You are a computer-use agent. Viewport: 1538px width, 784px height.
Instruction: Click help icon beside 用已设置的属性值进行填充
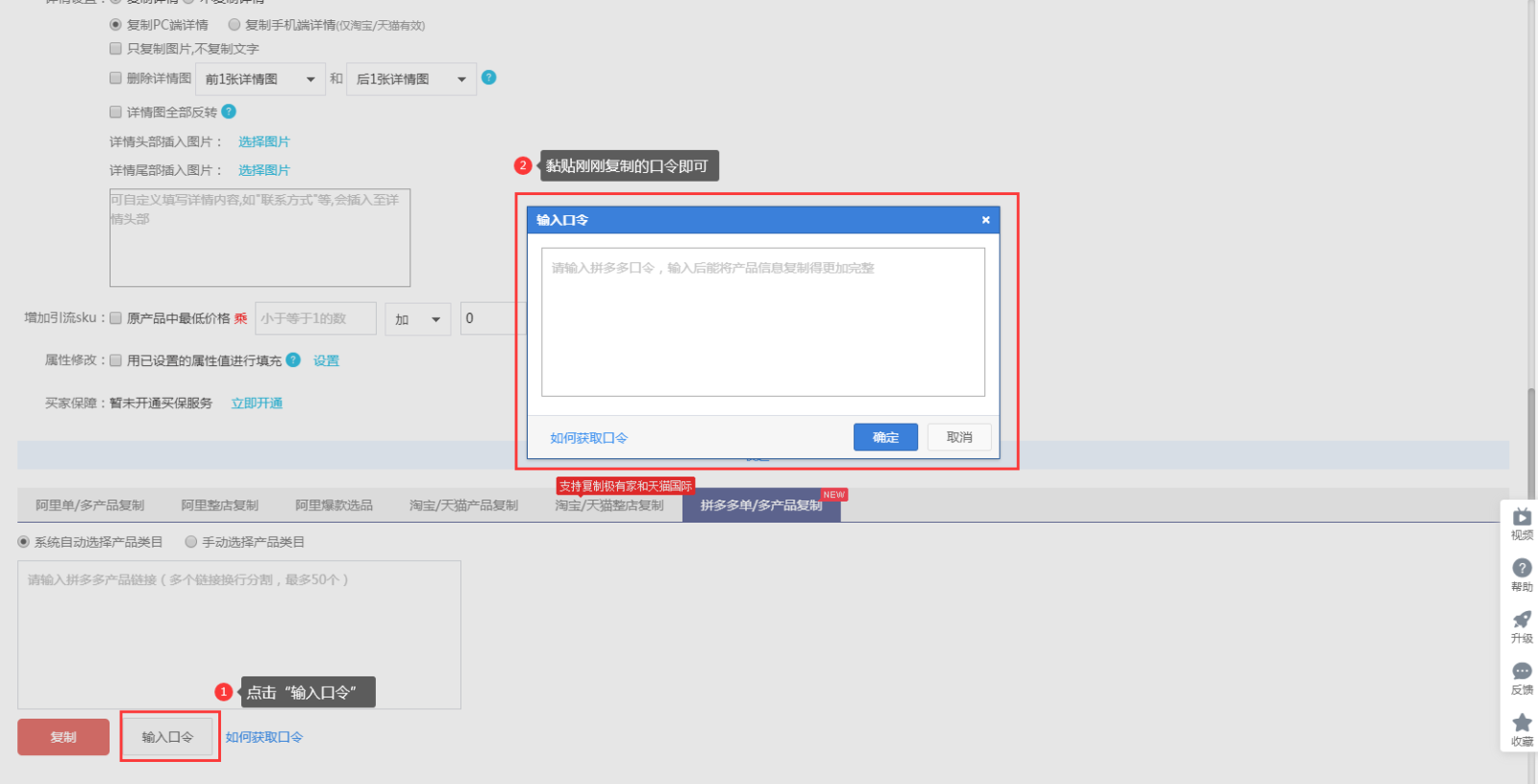coord(293,359)
